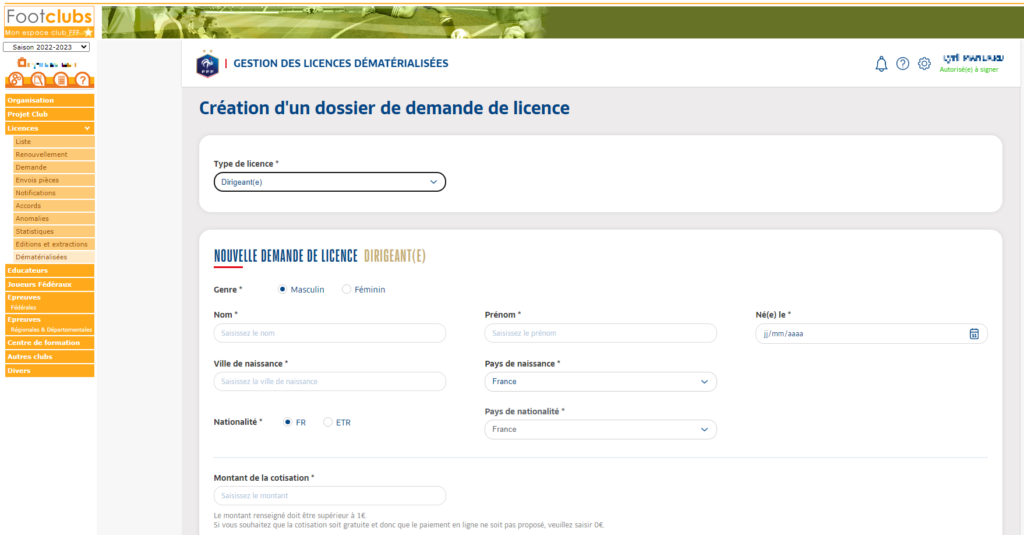1024x535 pixels.
Task: Click the document list sidebar icon
Action: [61, 80]
